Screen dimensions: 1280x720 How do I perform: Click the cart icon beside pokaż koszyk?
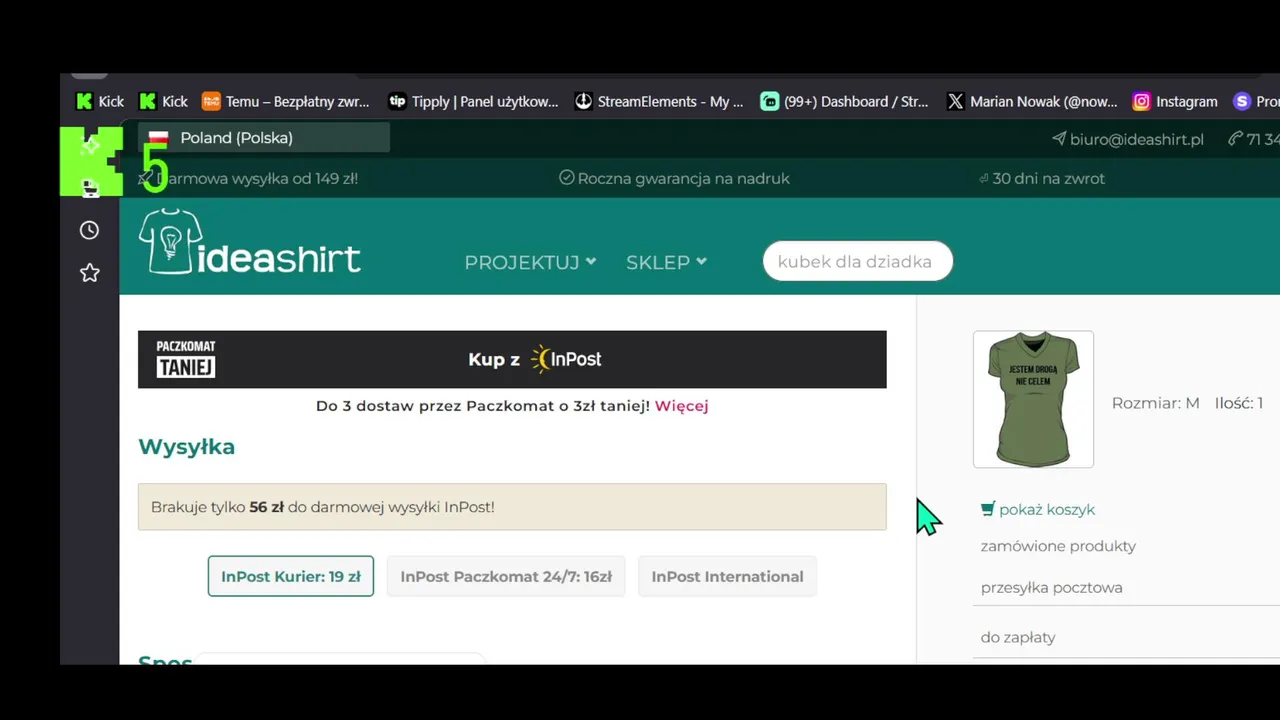pos(988,509)
